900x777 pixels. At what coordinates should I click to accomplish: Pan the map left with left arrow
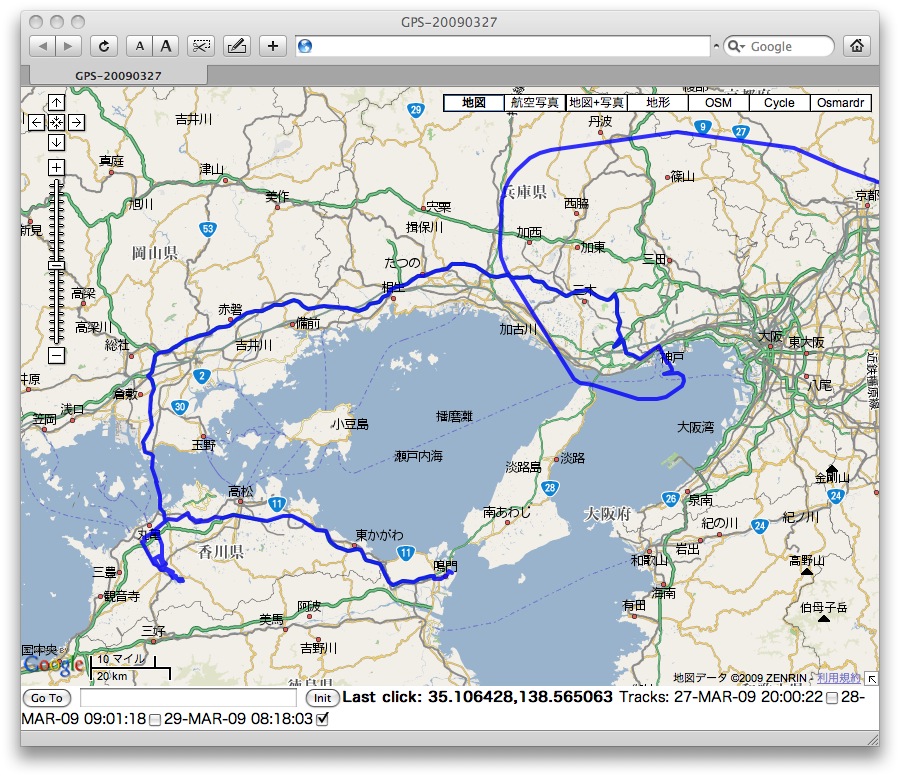(36, 122)
